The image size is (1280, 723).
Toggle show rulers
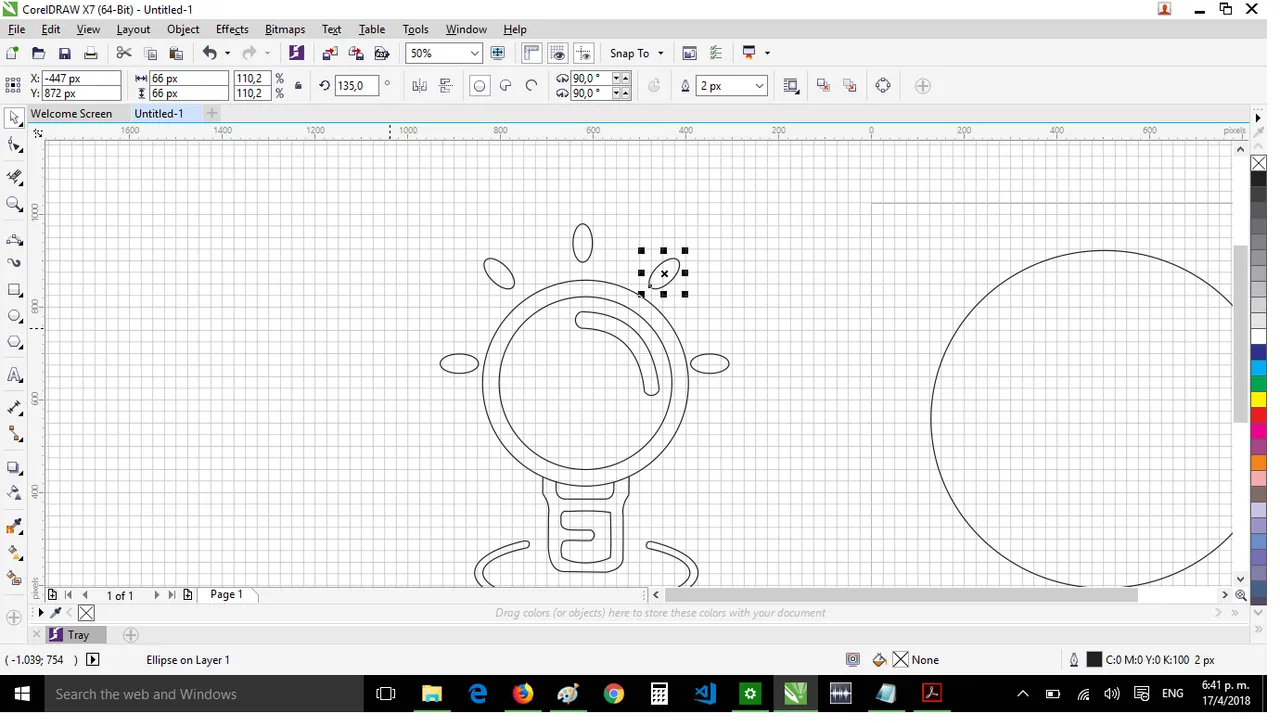coord(531,53)
